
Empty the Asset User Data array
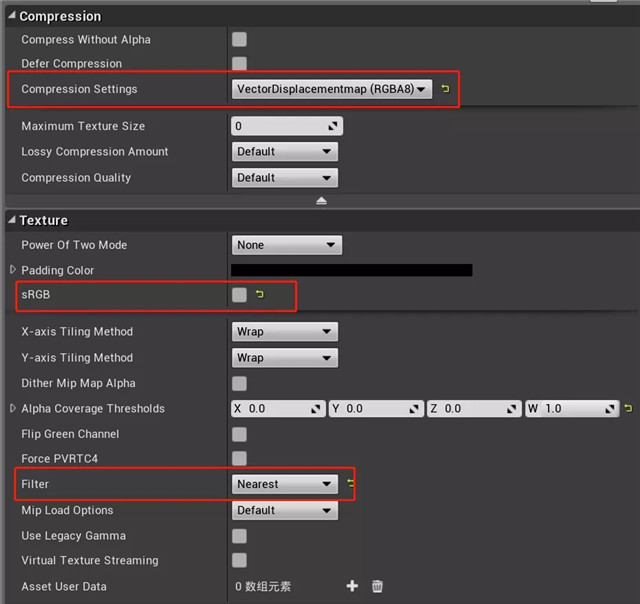377,586
